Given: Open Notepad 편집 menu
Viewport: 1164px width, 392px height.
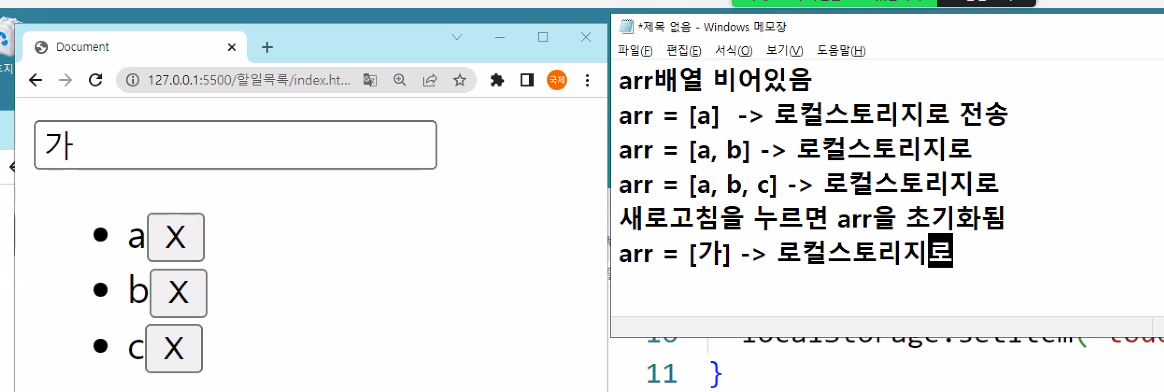Looking at the screenshot, I should pyautogui.click(x=684, y=50).
